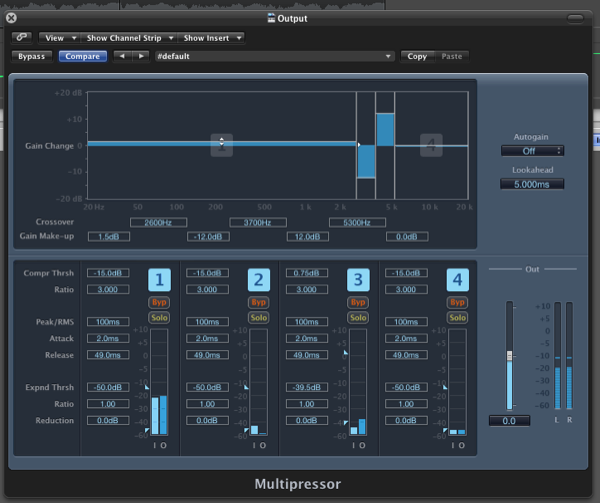
Task: Click the 3700Hz crossover field
Action: point(258,222)
